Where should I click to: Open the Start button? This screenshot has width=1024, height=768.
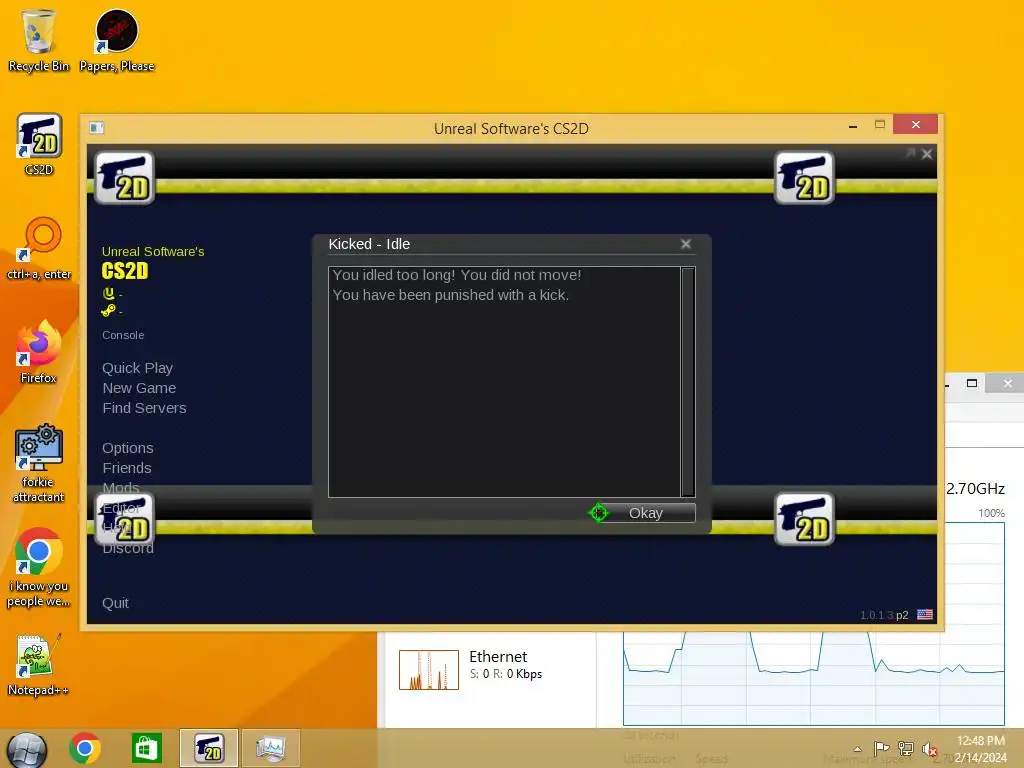[26, 750]
